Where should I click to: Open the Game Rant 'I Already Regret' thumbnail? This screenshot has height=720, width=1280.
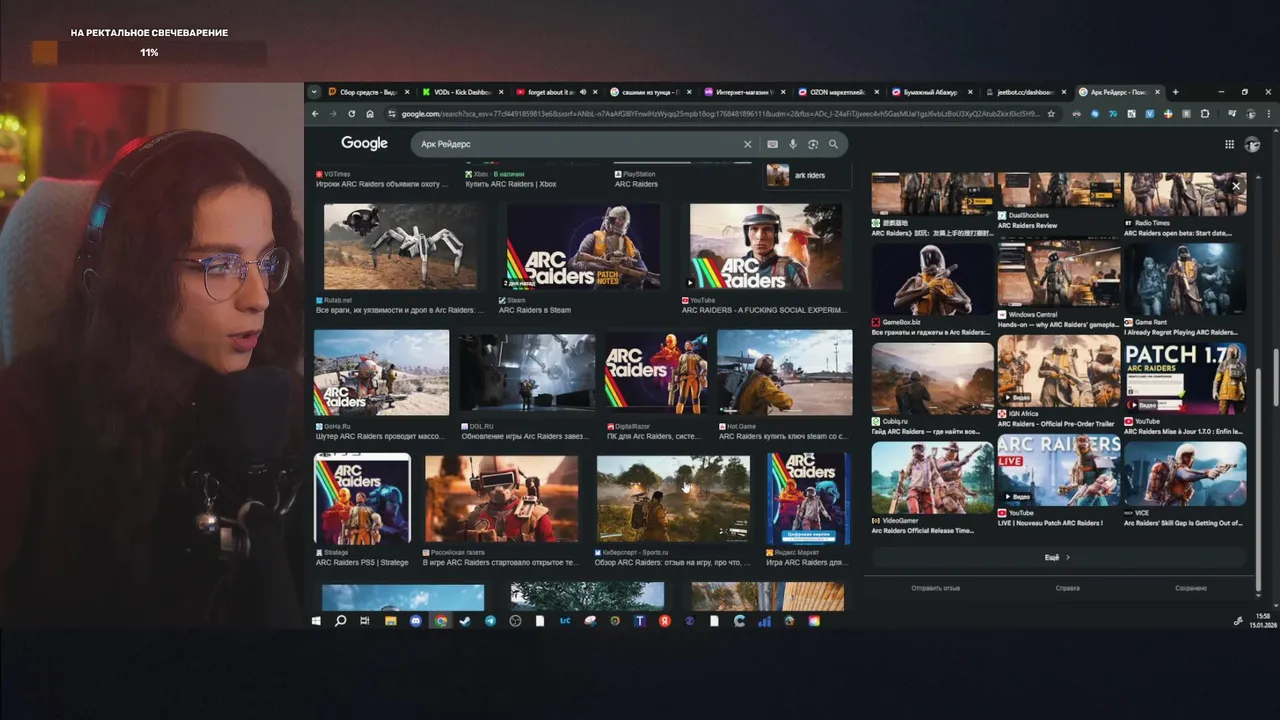pyautogui.click(x=1186, y=279)
